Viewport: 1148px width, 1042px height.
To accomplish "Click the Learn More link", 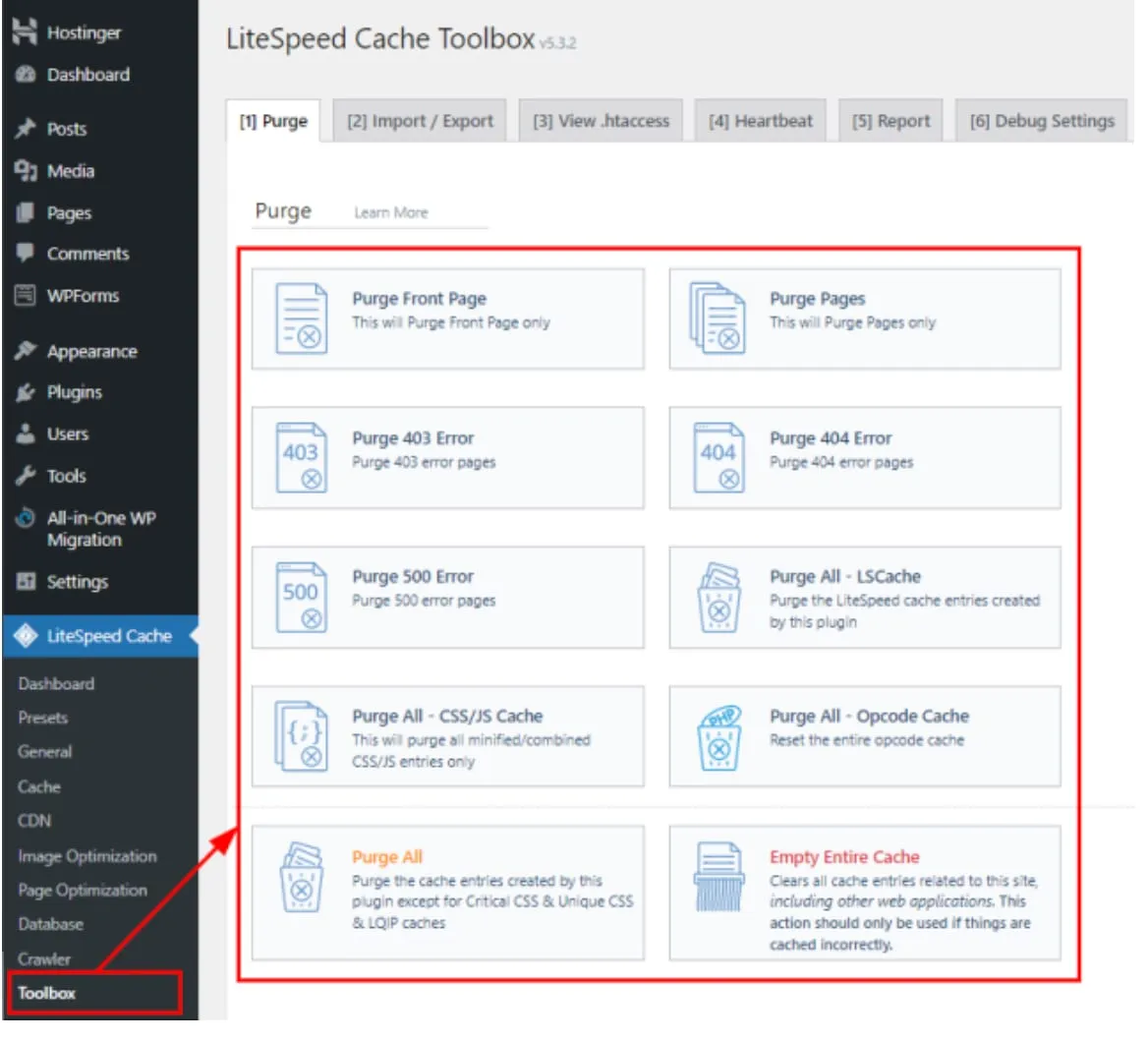I will point(391,212).
